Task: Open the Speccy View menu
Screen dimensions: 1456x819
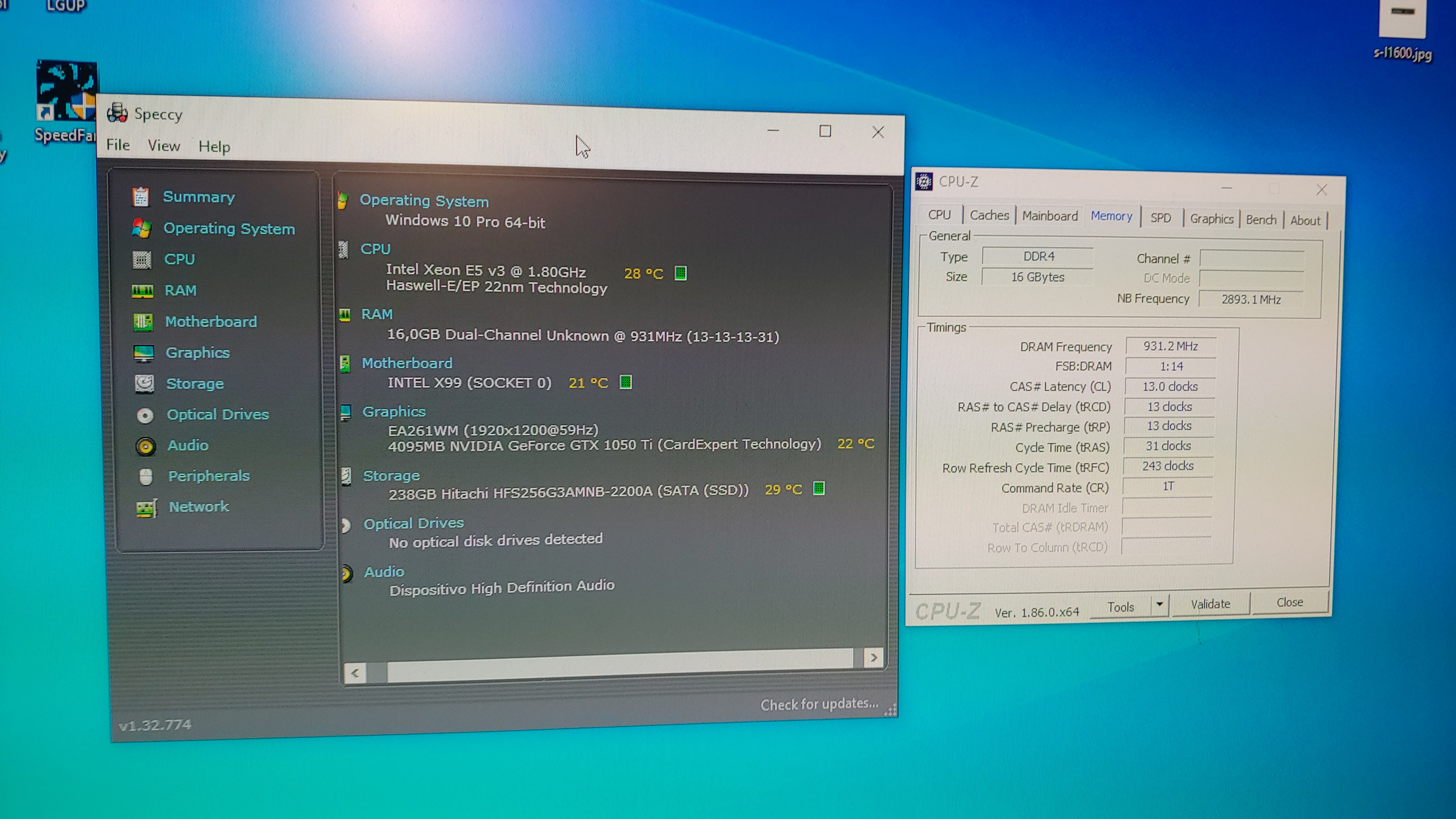Action: (164, 146)
